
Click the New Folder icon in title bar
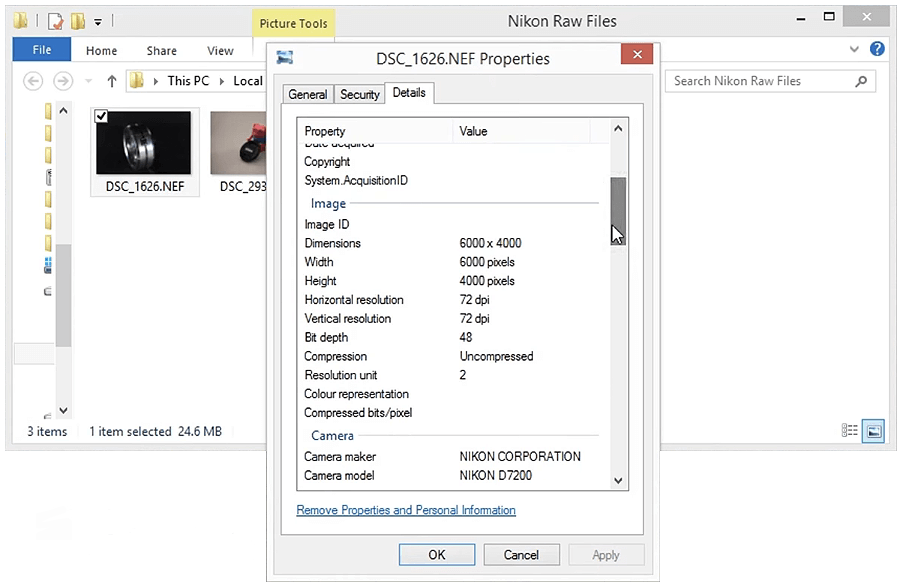tap(78, 20)
